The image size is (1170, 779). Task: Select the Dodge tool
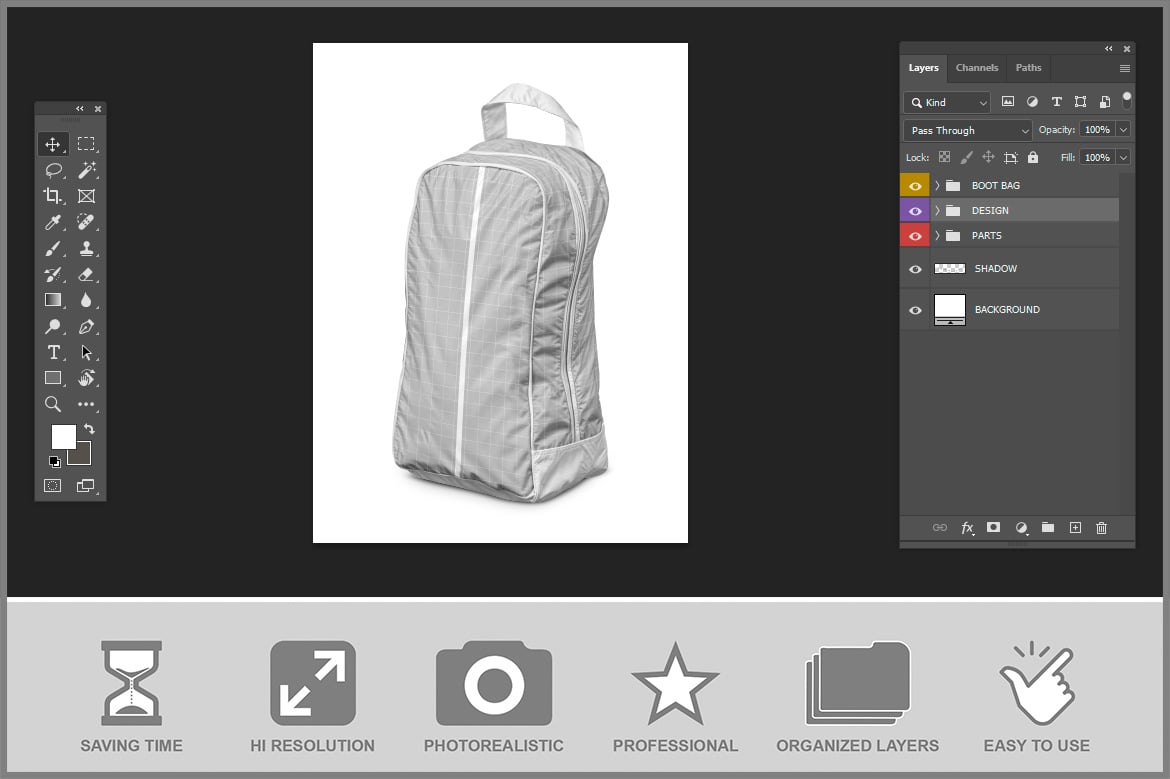[x=52, y=326]
